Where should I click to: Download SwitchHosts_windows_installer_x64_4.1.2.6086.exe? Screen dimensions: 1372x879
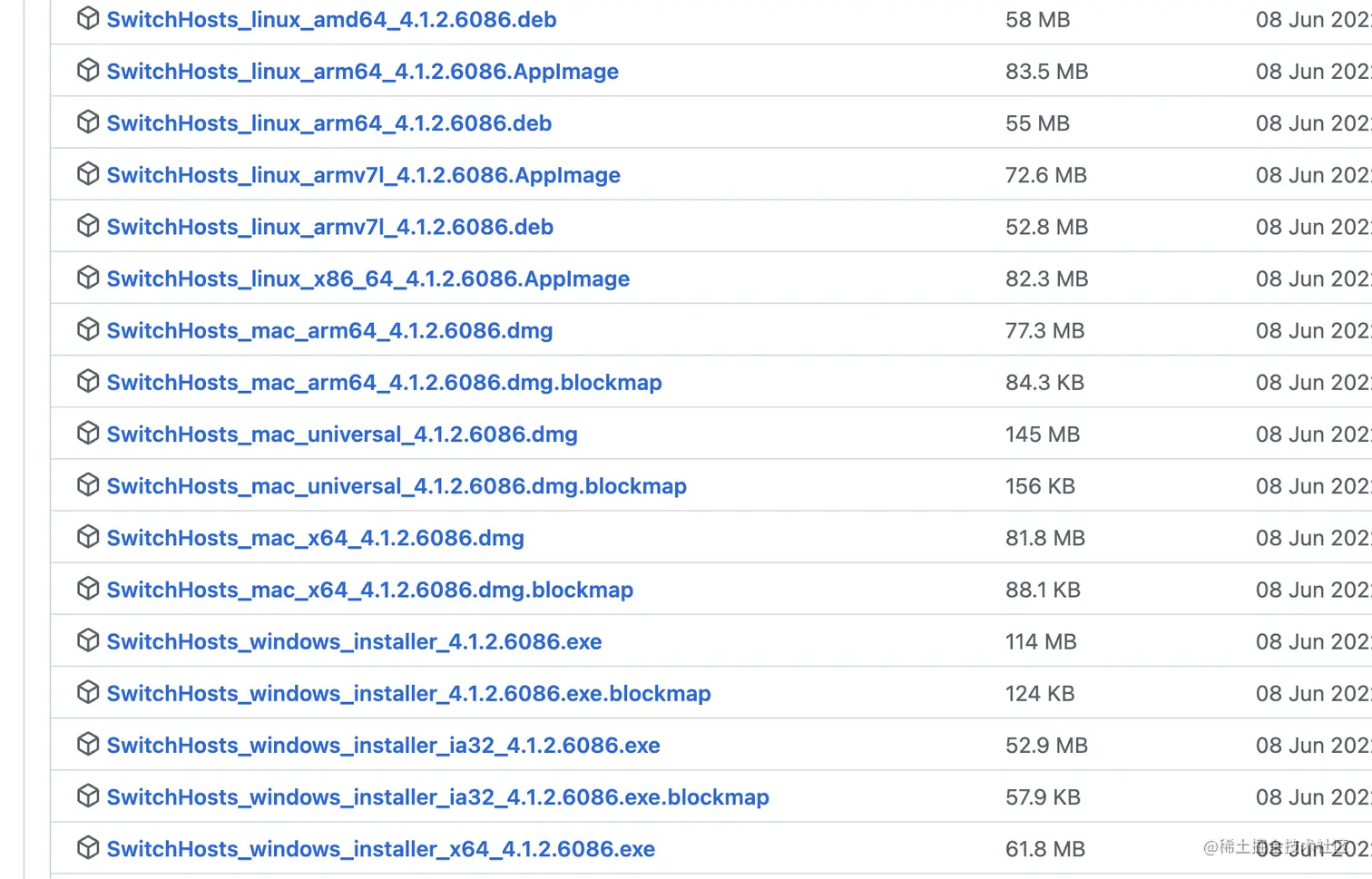[380, 847]
